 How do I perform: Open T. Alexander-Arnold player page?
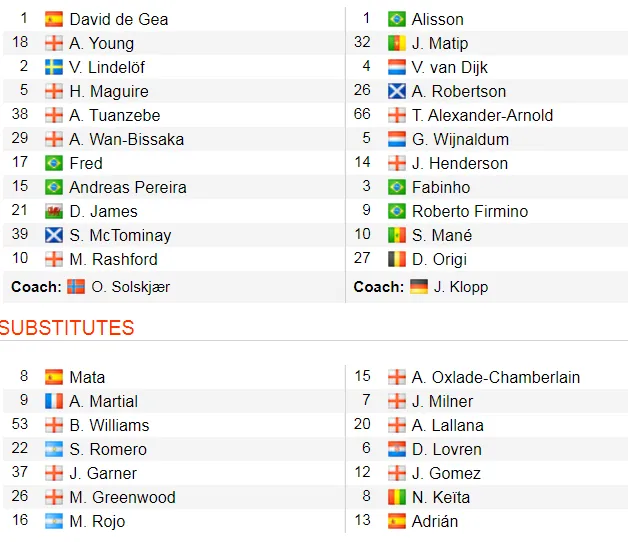click(x=482, y=115)
